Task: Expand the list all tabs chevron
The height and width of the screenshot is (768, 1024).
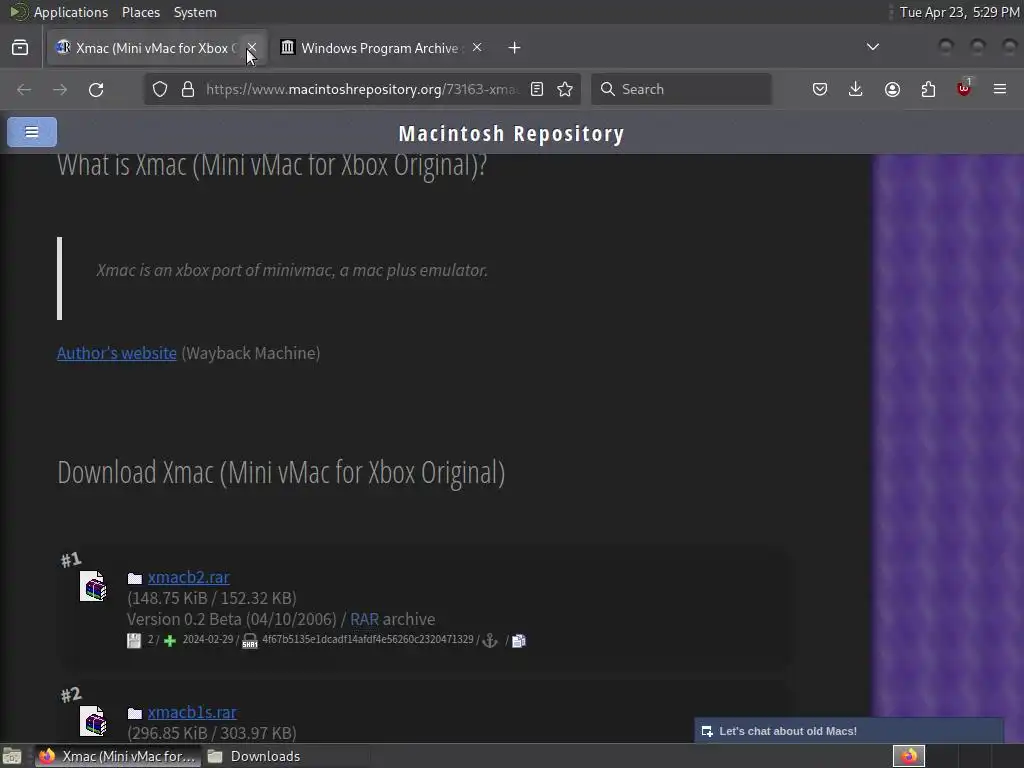Action: click(x=872, y=47)
